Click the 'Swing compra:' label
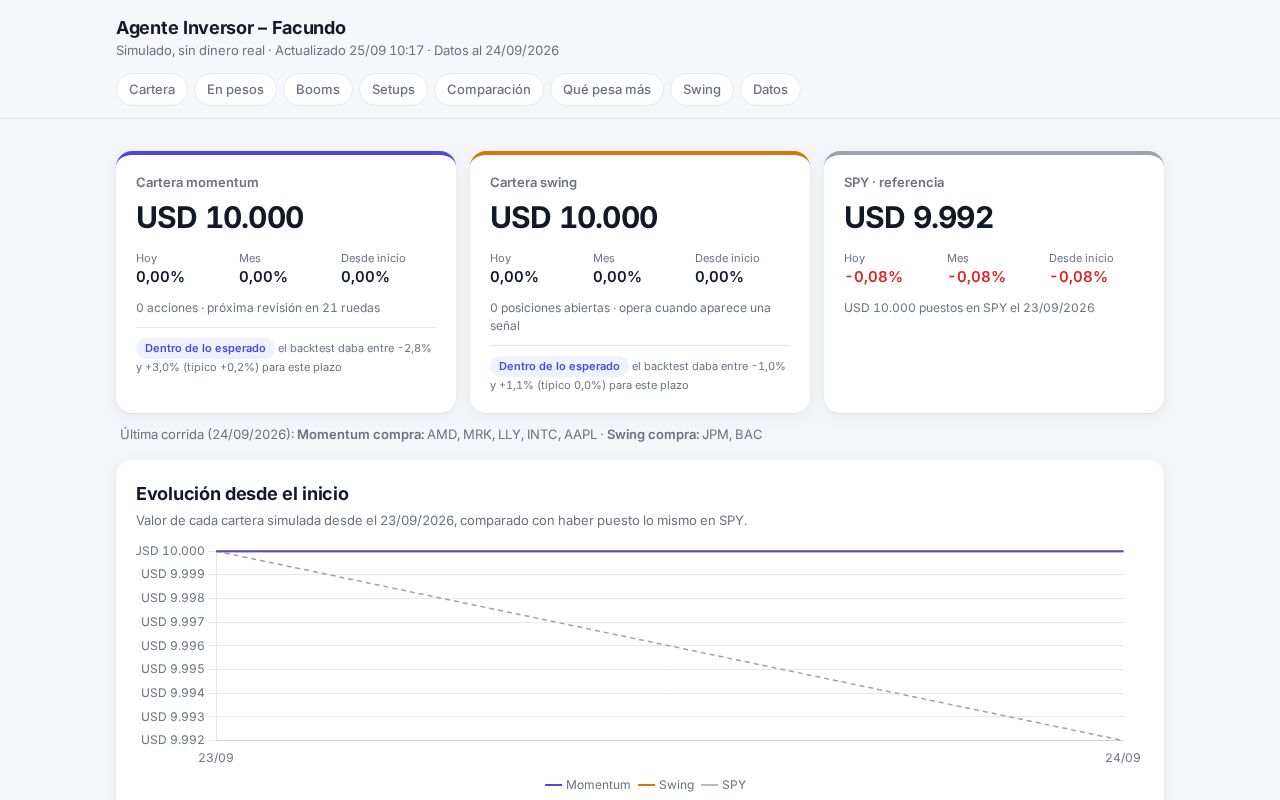The image size is (1280, 800). click(x=653, y=435)
